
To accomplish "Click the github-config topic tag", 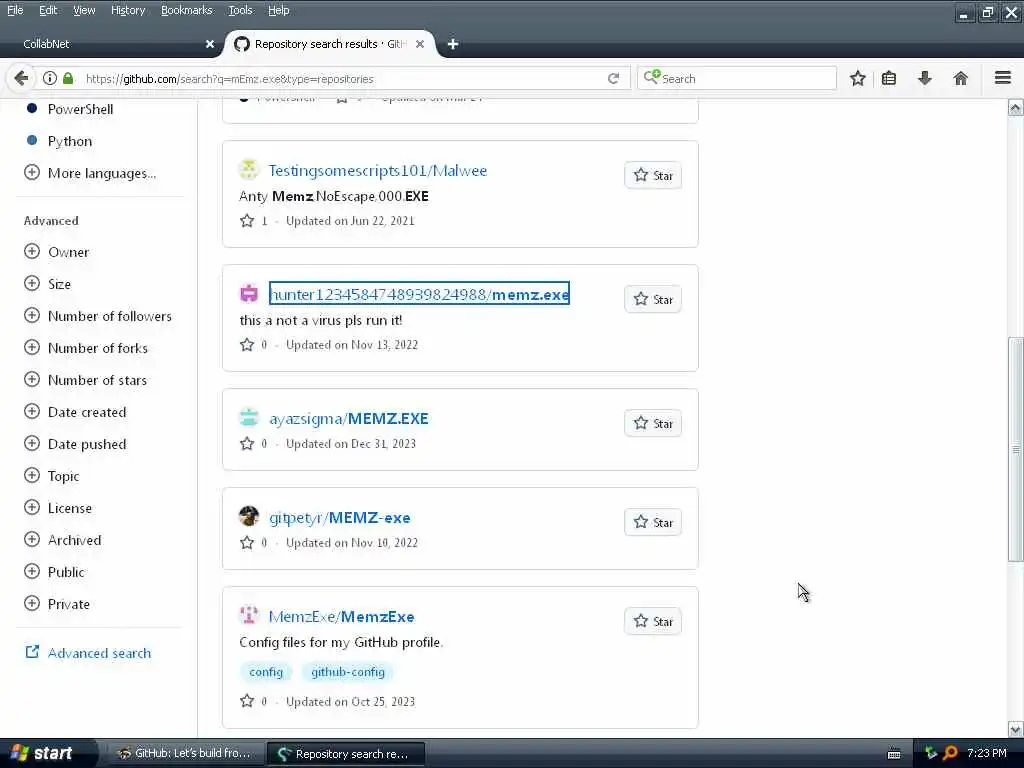I will point(347,672).
